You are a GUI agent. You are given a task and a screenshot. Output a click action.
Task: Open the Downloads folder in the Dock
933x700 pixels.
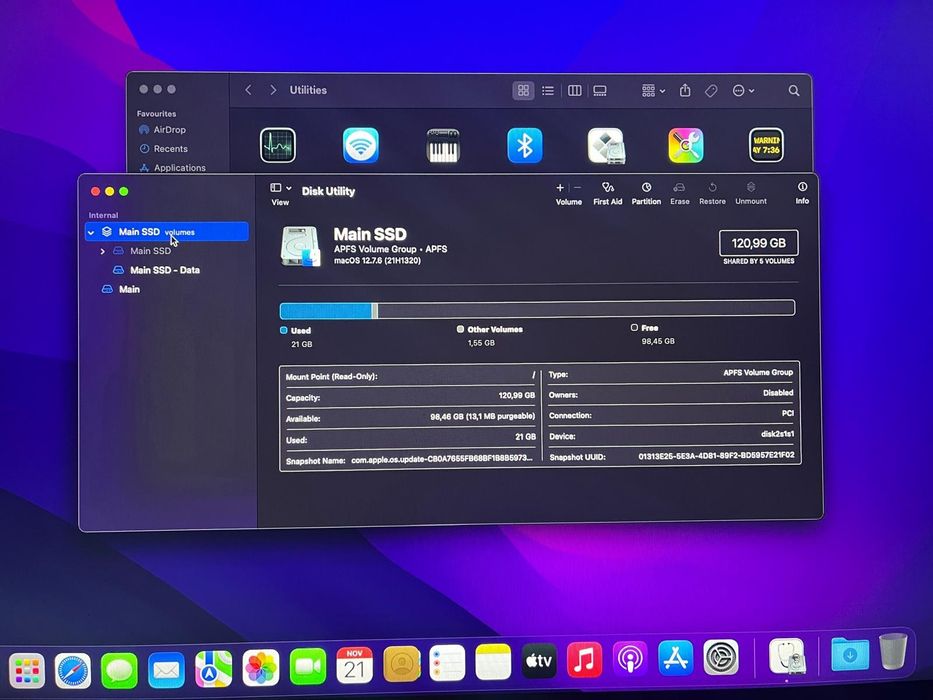pos(850,654)
